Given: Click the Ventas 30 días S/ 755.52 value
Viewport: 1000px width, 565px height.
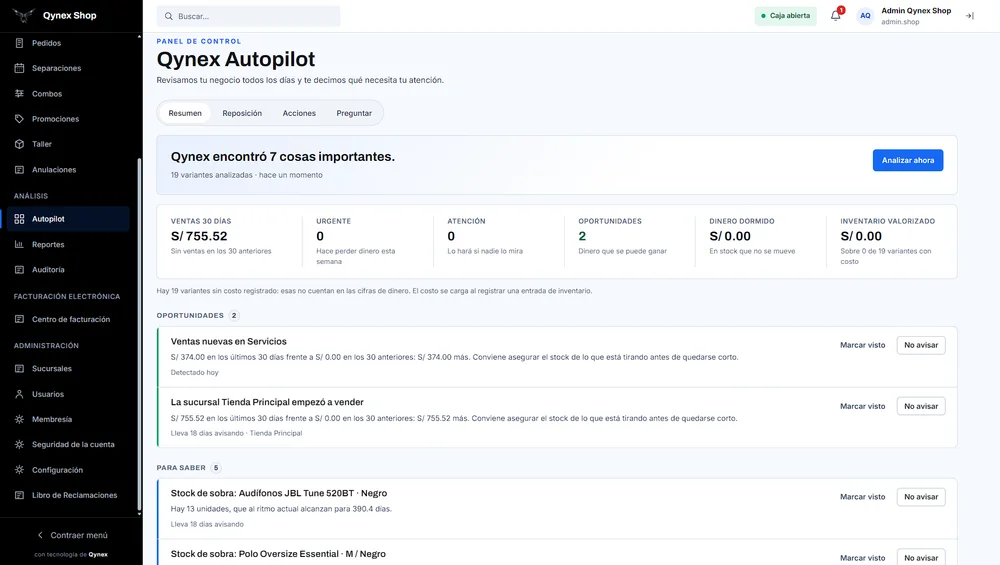Looking at the screenshot, I should click(x=199, y=236).
